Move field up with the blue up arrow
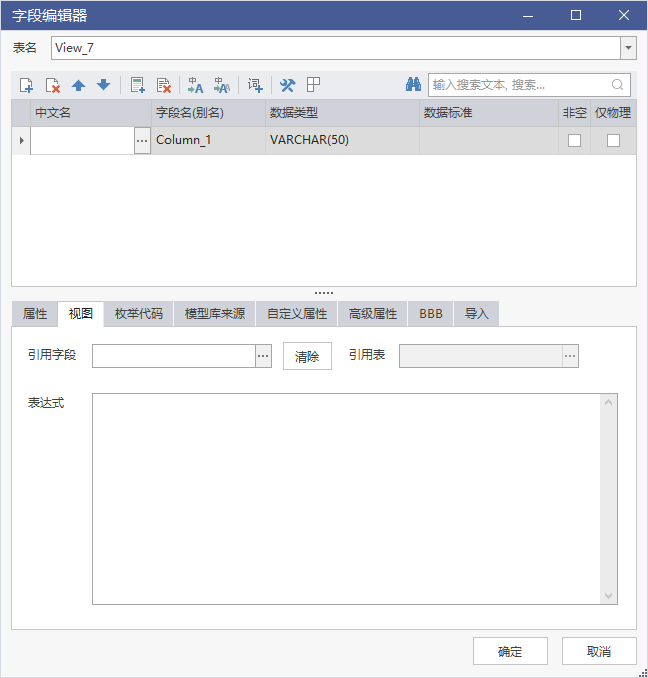Screen dimensions: 648x678 tap(78, 85)
